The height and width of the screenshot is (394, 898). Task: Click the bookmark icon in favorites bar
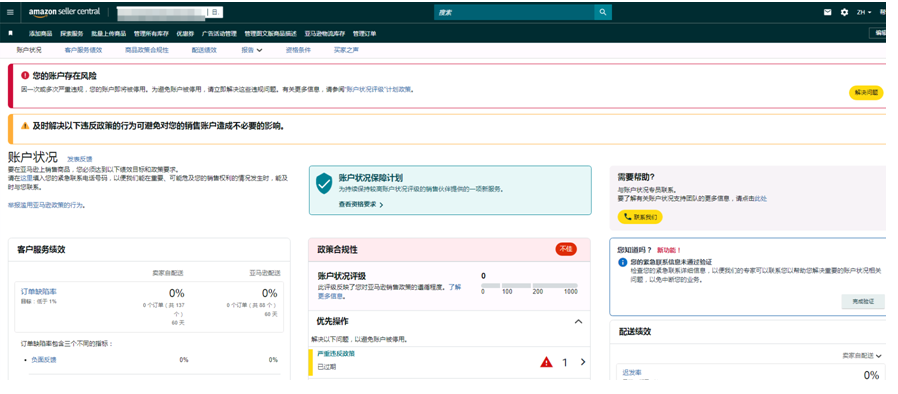(x=10, y=34)
